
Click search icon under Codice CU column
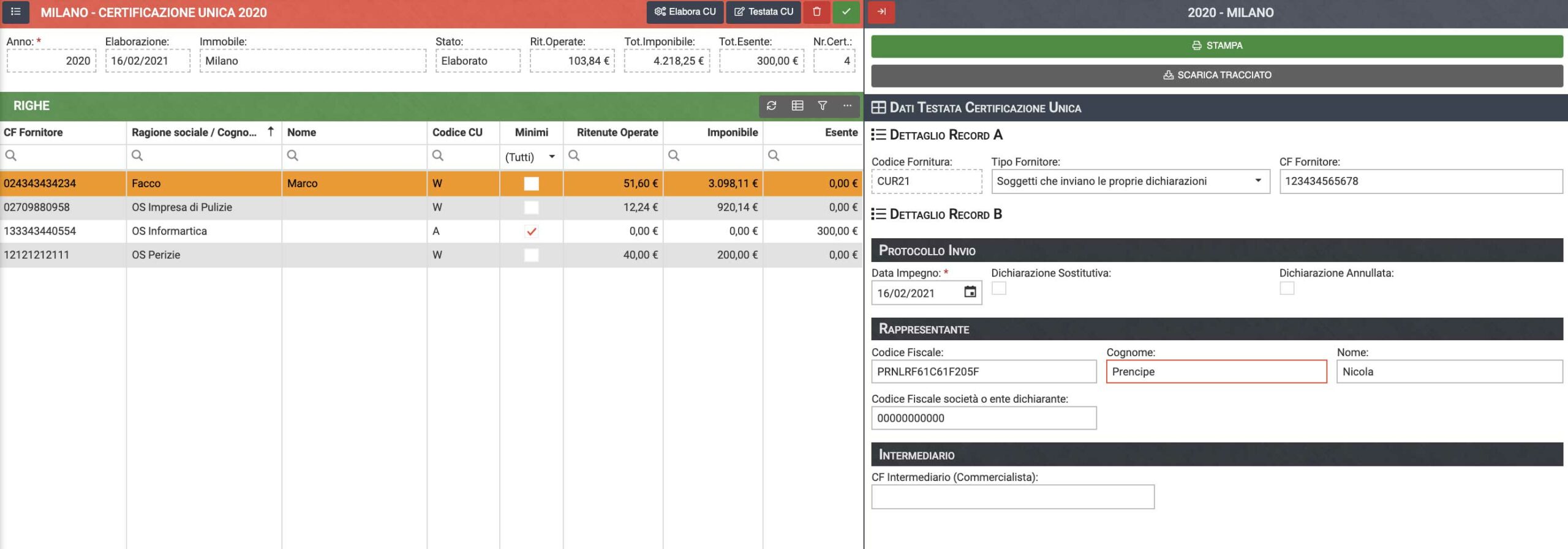click(438, 155)
